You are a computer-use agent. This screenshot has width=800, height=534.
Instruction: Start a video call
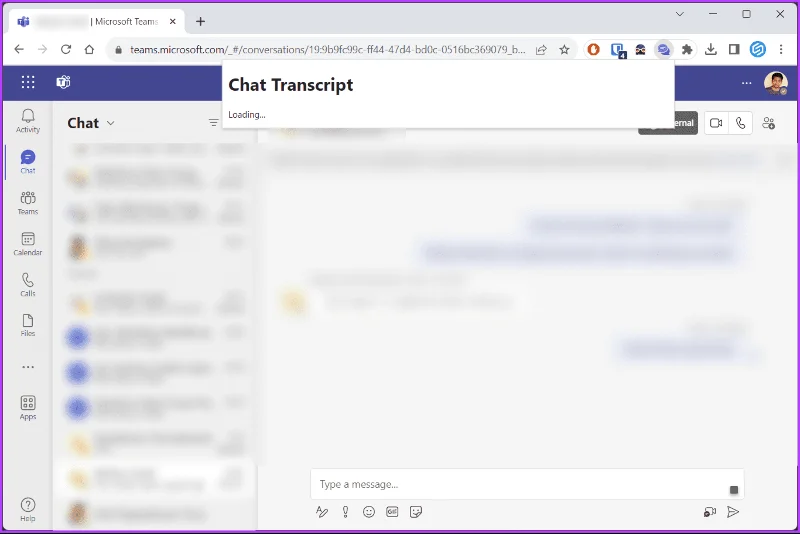716,123
